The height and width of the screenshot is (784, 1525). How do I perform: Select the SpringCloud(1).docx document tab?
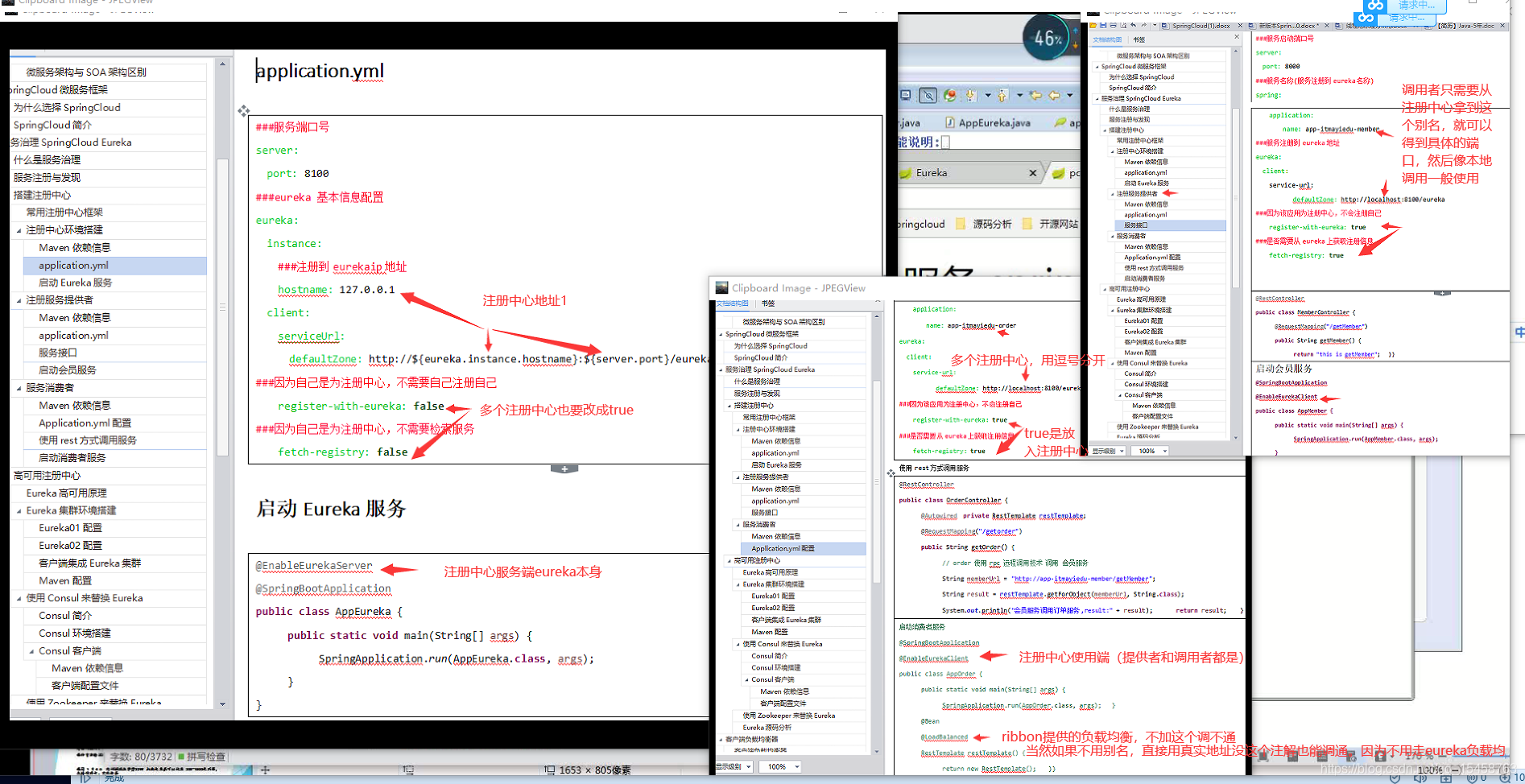(1201, 26)
